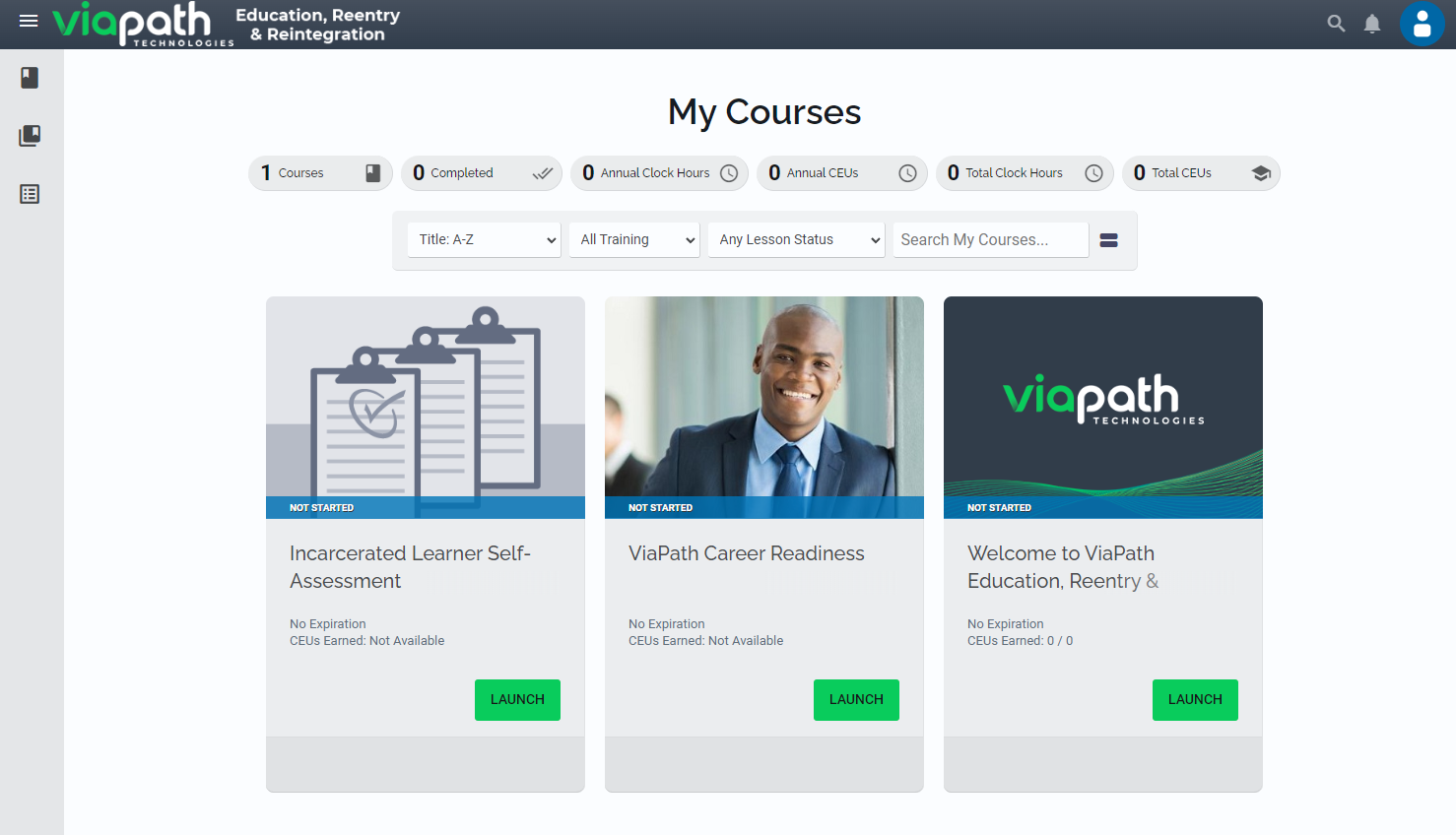The image size is (1456, 835).
Task: Open the sidebar list report icon
Action: (x=30, y=194)
